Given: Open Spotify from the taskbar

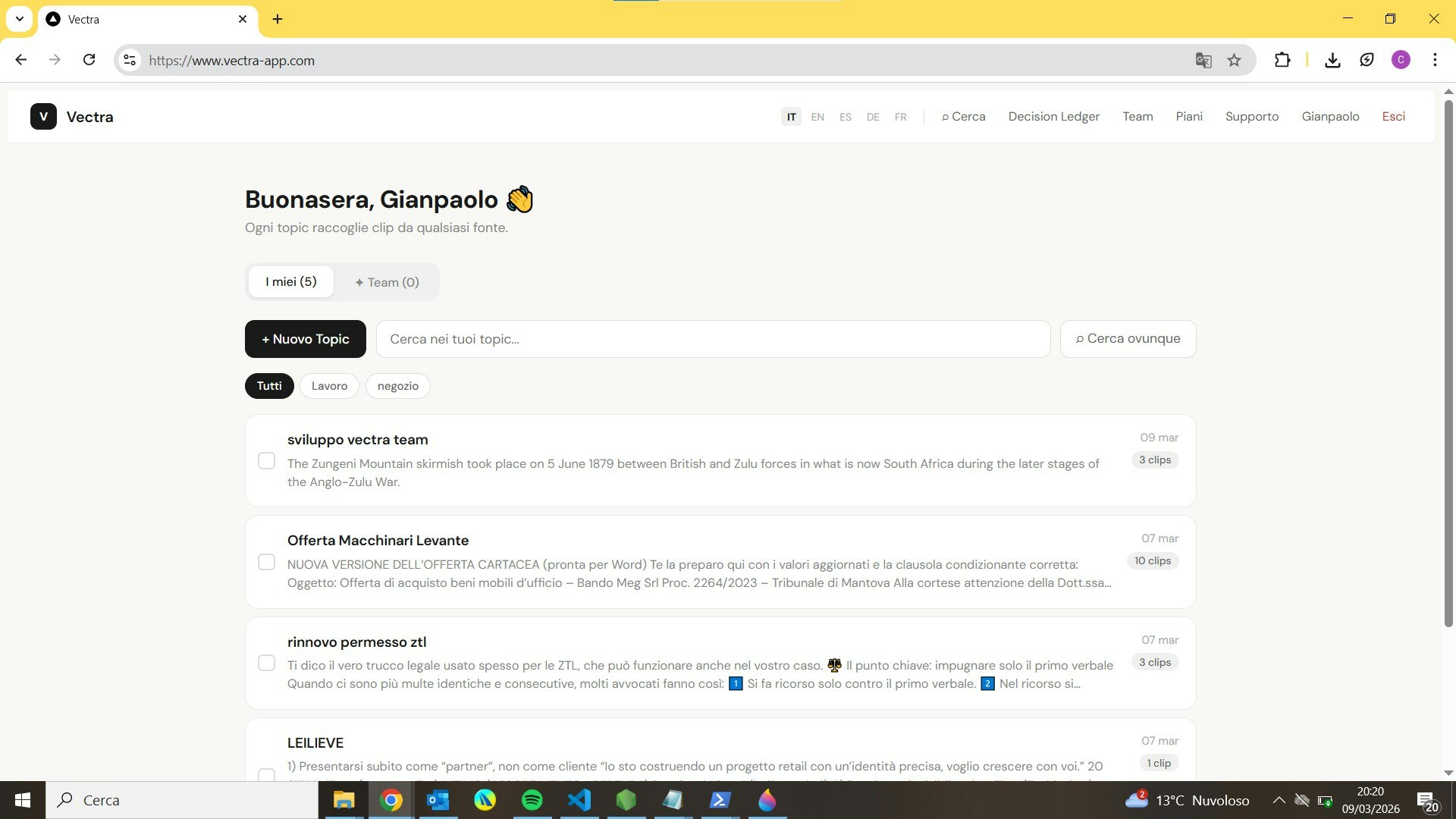Looking at the screenshot, I should (532, 800).
